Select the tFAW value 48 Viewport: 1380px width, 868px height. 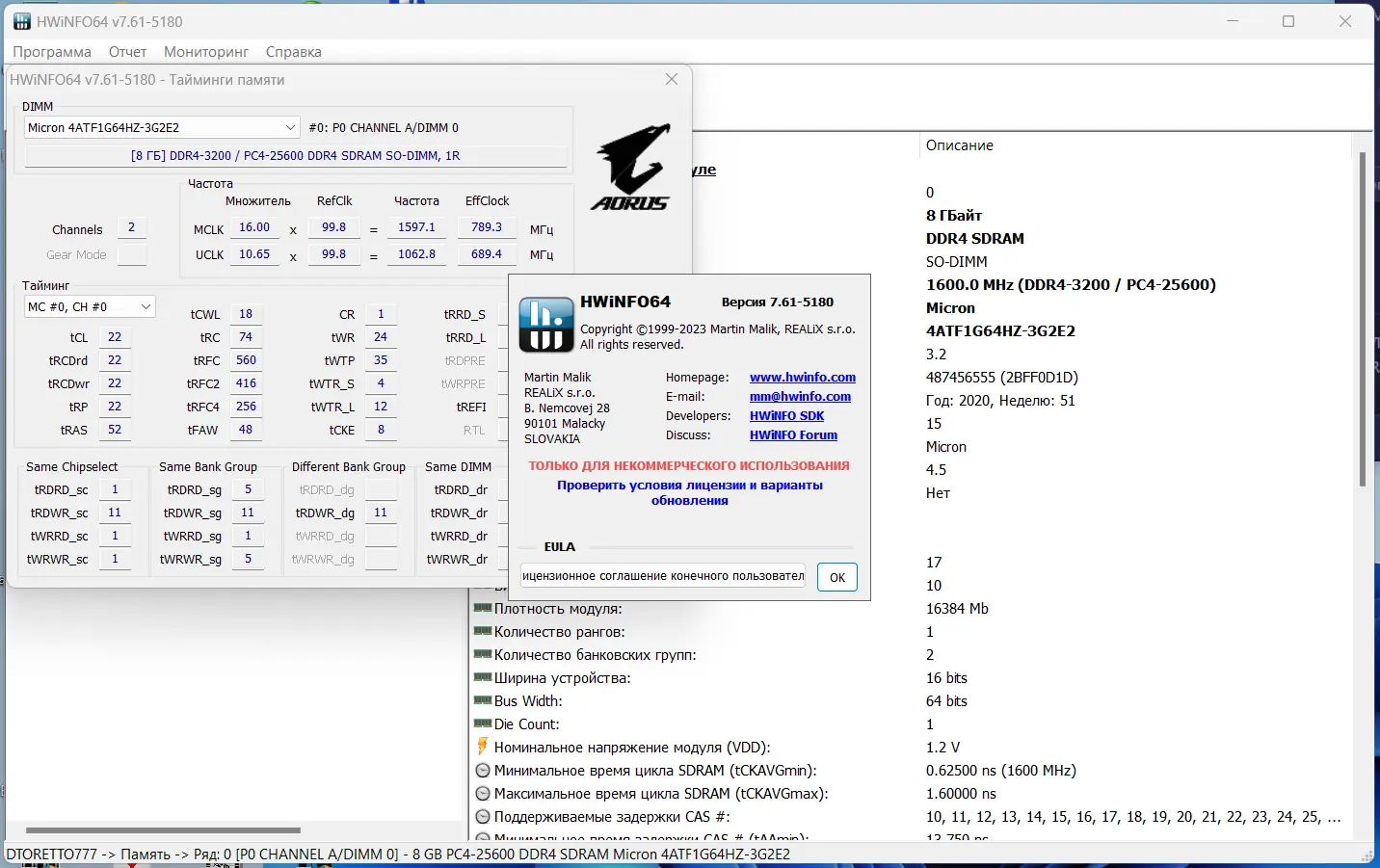tap(246, 430)
